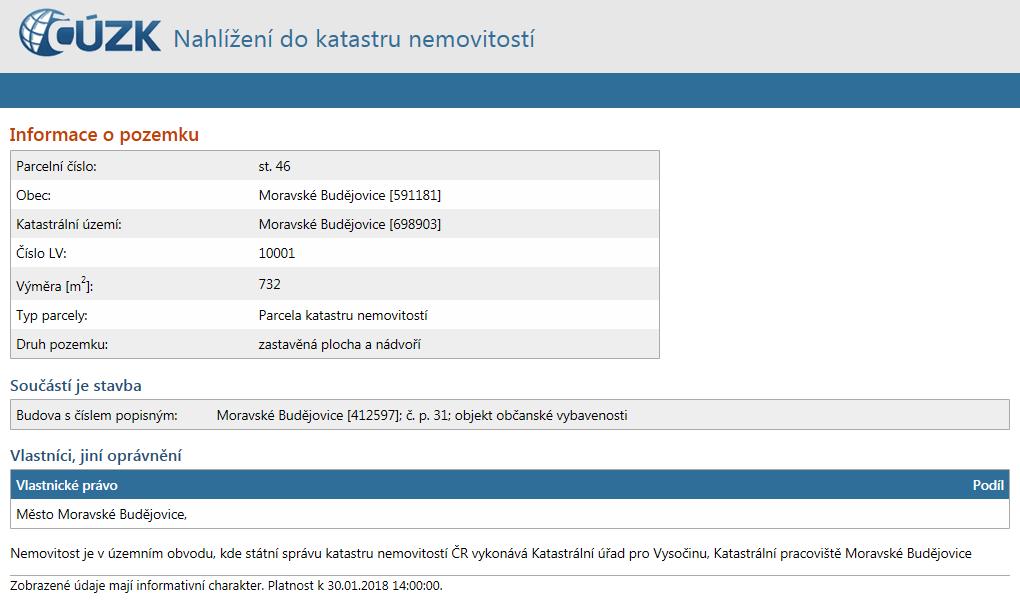Viewport: 1020px width, 606px height.
Task: Select the Katastrální území label
Action: (x=69, y=224)
